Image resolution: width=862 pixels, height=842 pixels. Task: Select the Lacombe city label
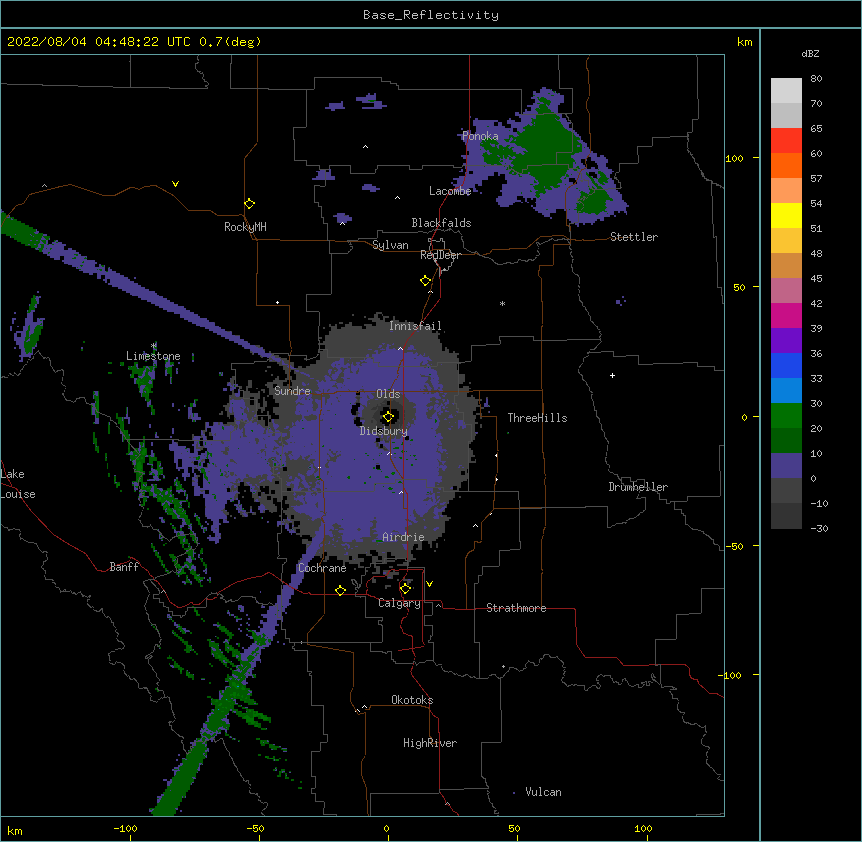tap(450, 191)
